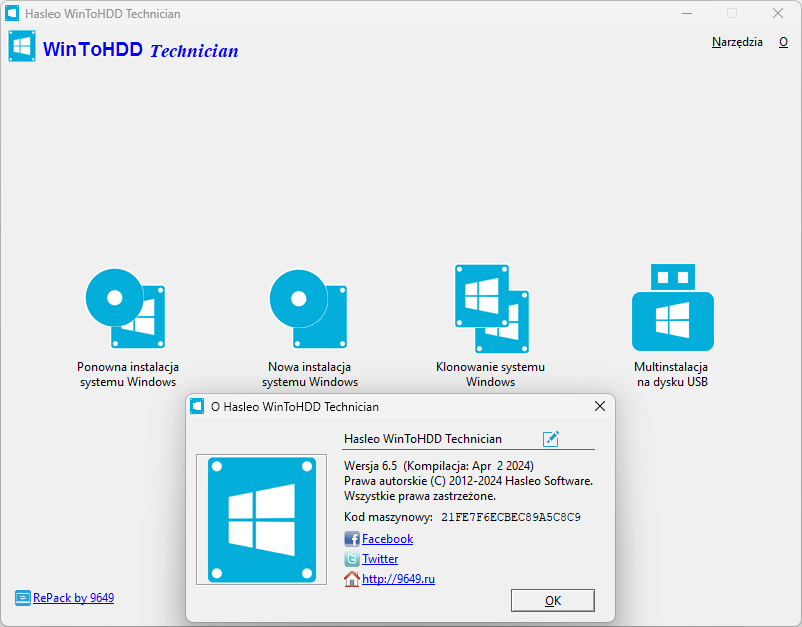Click the large WinToHDD logo in About dialog
This screenshot has width=802, height=627.
tap(262, 520)
